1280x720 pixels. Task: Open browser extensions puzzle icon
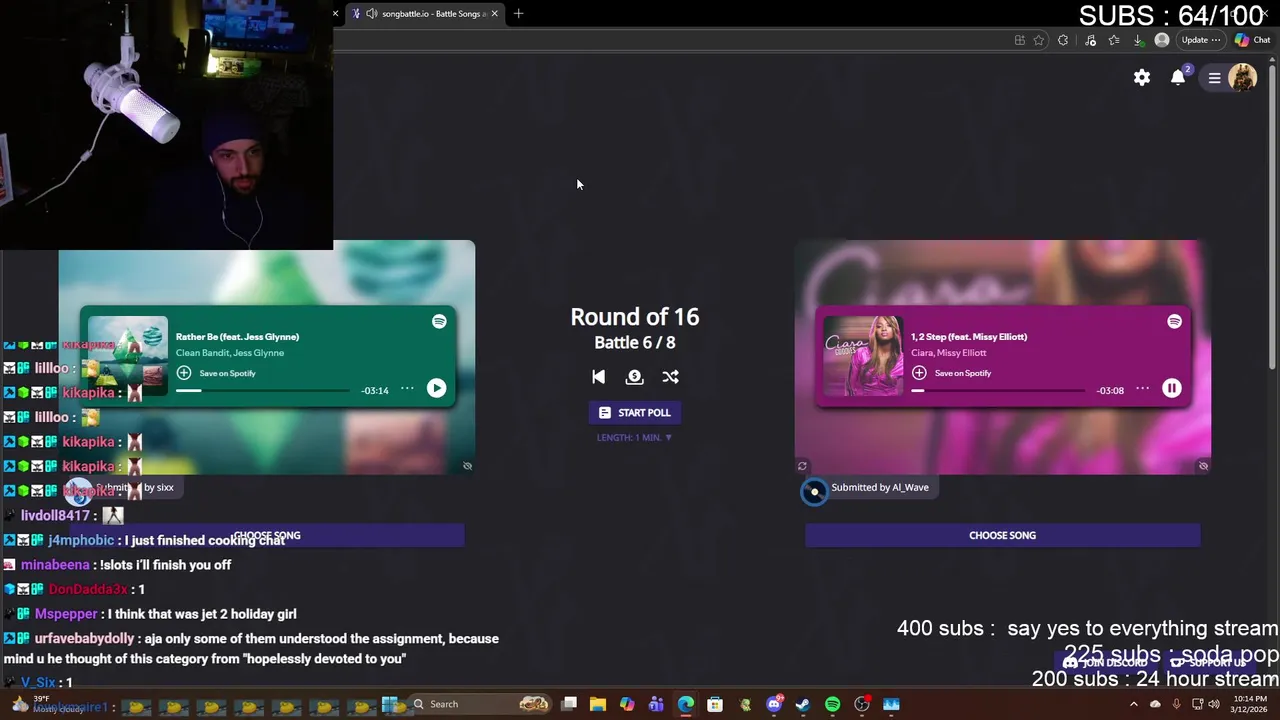pyautogui.click(x=1063, y=40)
